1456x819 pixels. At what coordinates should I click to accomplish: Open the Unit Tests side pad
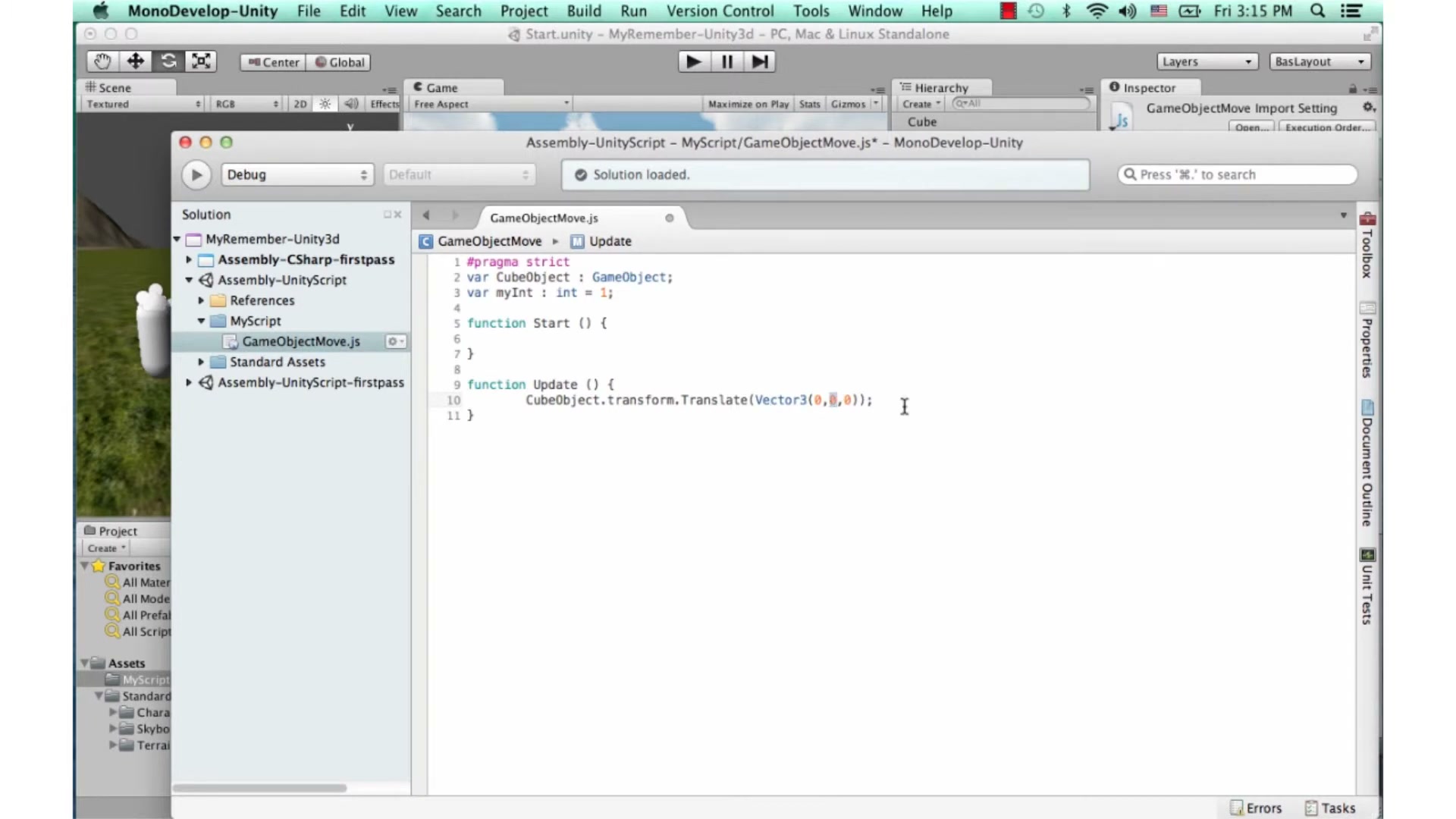(x=1367, y=587)
